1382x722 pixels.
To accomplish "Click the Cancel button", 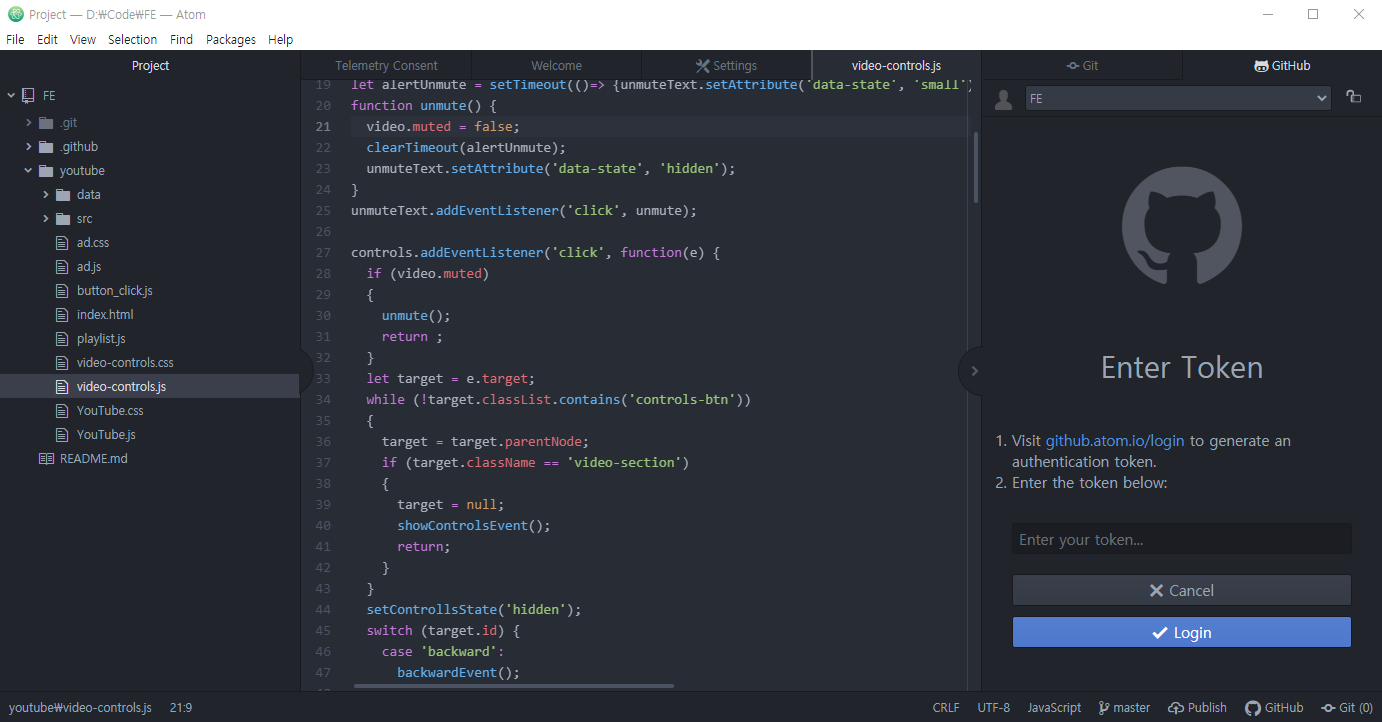I will click(x=1182, y=590).
